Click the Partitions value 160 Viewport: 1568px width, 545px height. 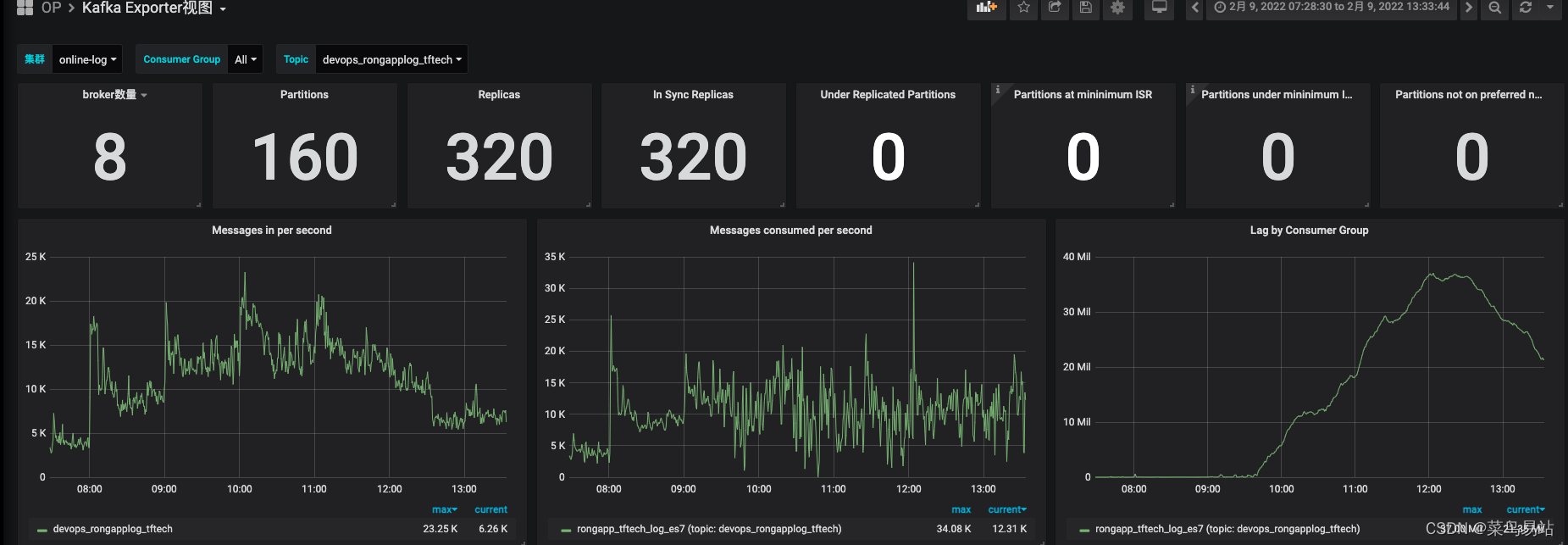(x=305, y=158)
